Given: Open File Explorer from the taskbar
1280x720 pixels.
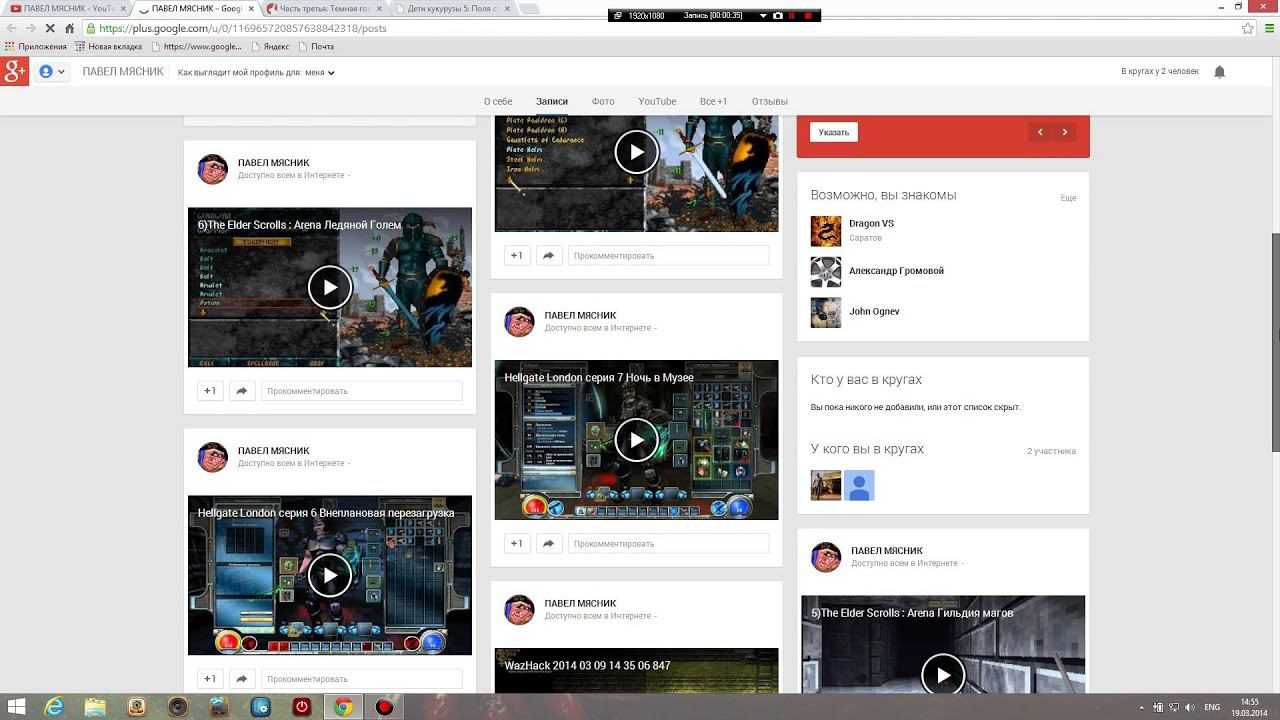Looking at the screenshot, I should tap(95, 707).
